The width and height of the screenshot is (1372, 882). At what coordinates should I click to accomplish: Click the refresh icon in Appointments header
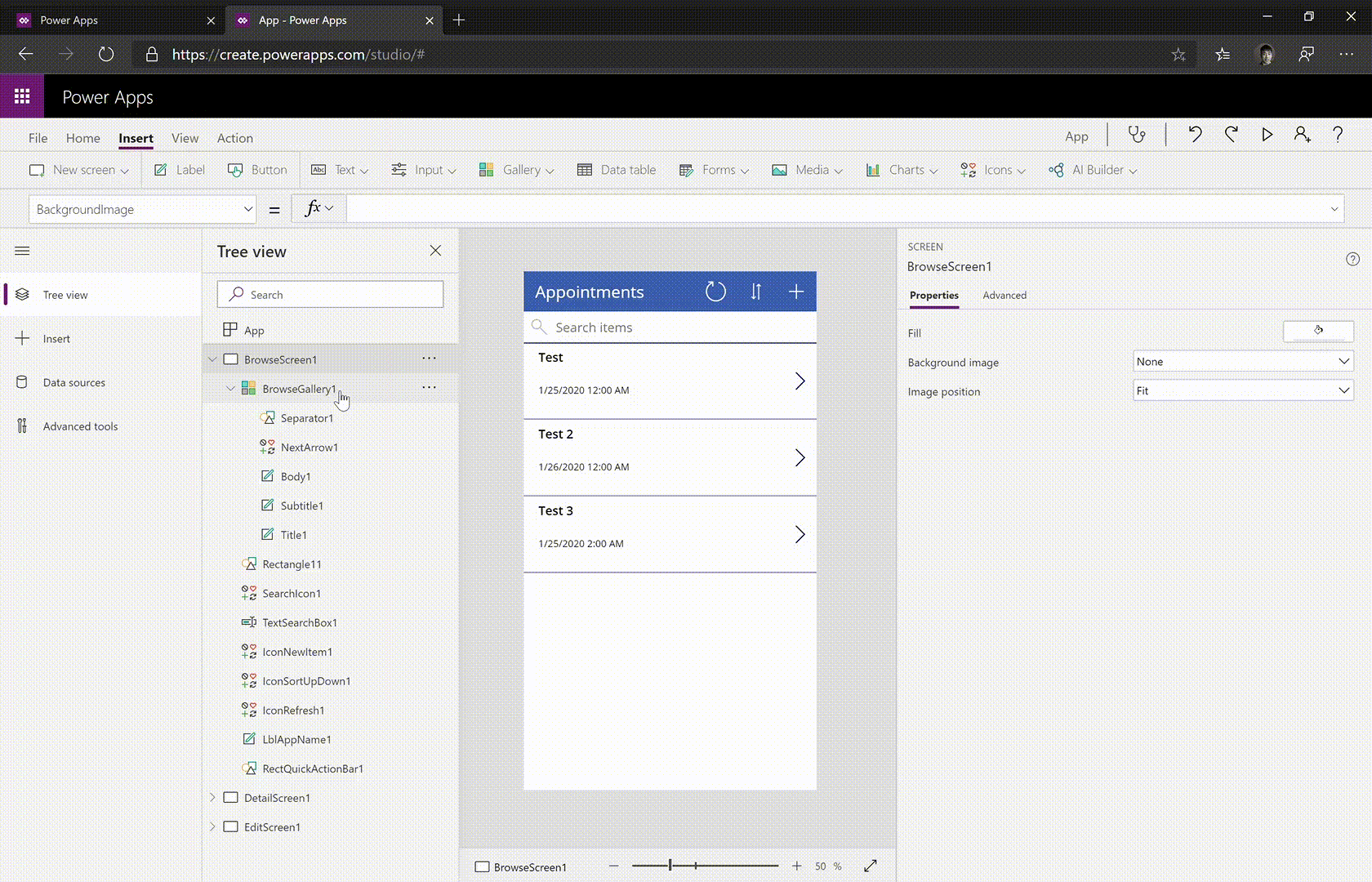(715, 292)
